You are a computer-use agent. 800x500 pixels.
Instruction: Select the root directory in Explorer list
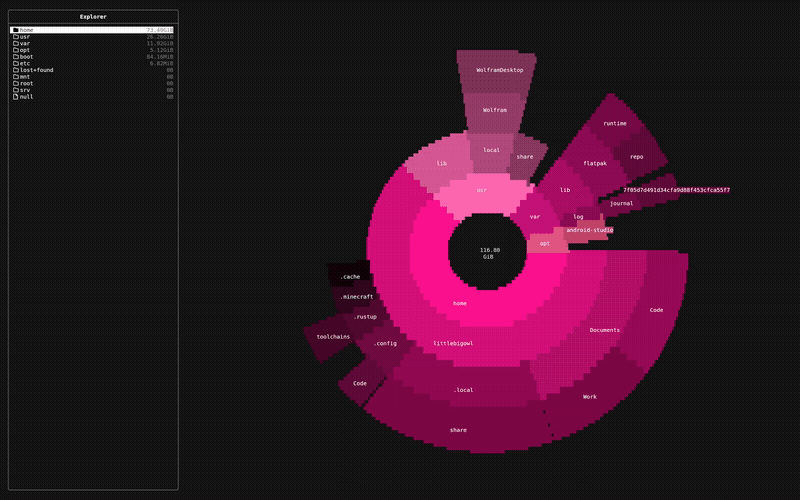tap(25, 83)
